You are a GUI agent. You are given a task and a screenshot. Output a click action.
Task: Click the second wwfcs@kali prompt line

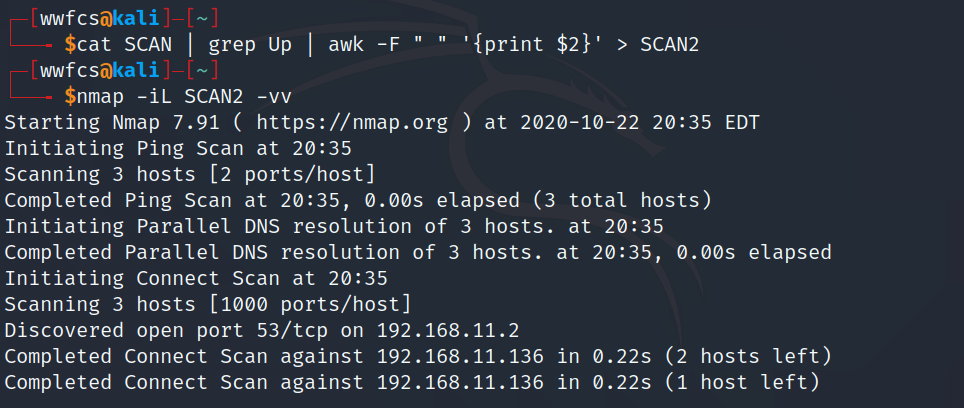tap(112, 70)
